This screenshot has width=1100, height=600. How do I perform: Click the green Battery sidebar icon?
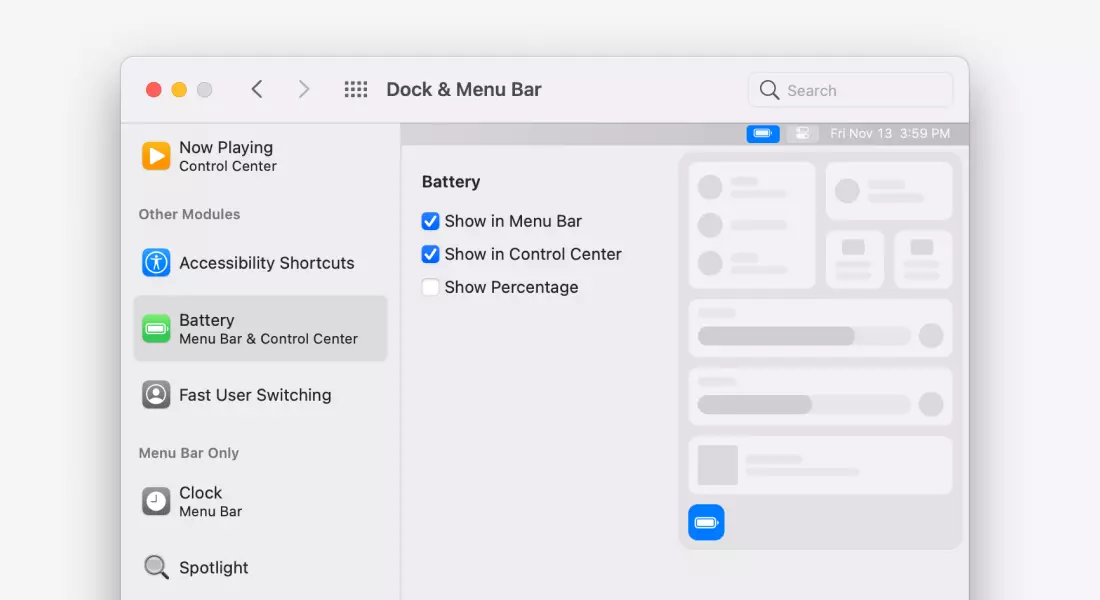[x=156, y=328]
